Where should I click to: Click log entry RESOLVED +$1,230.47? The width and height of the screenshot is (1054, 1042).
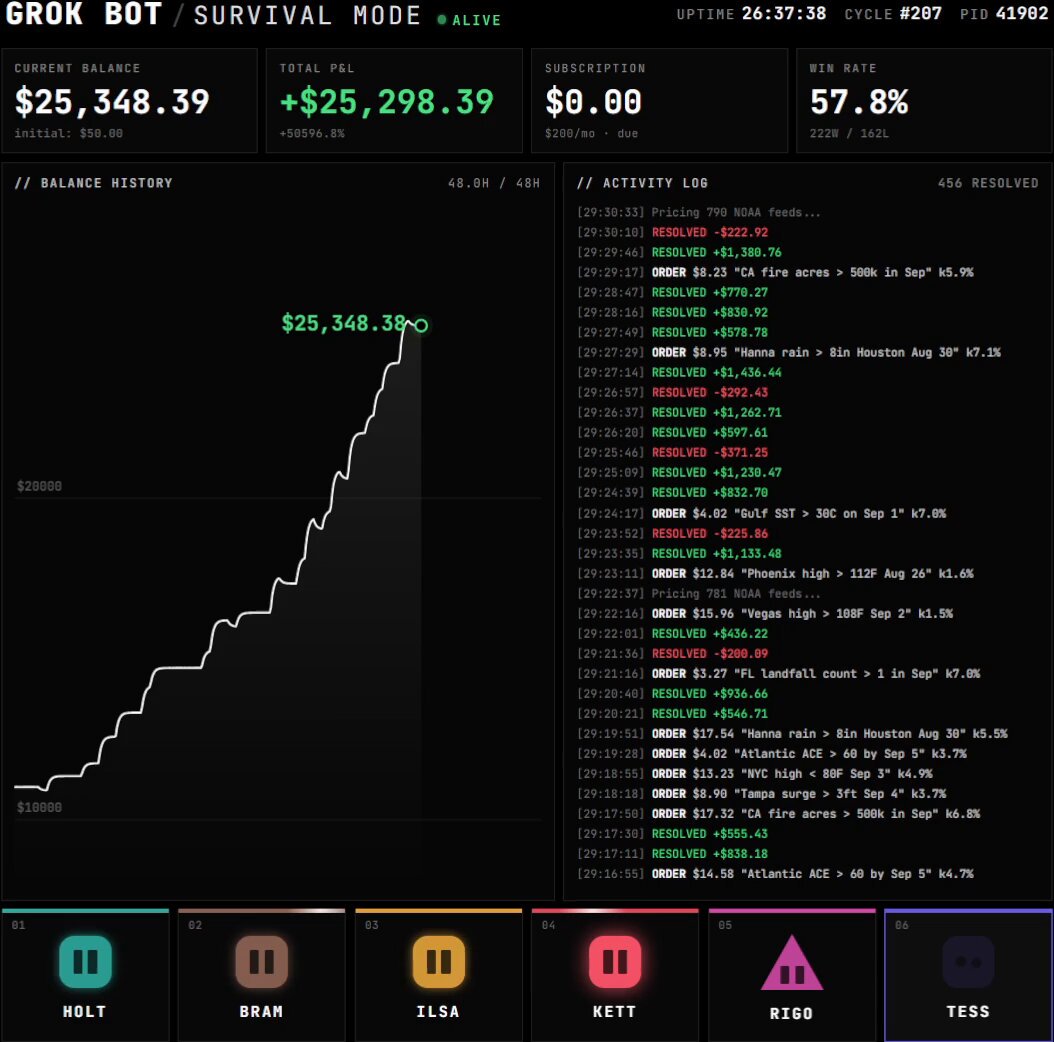pos(679,473)
